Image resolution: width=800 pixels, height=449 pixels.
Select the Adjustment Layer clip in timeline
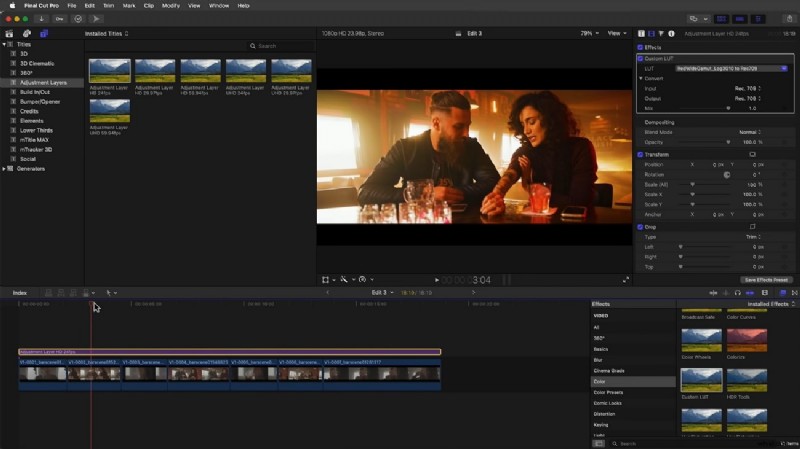pyautogui.click(x=230, y=352)
